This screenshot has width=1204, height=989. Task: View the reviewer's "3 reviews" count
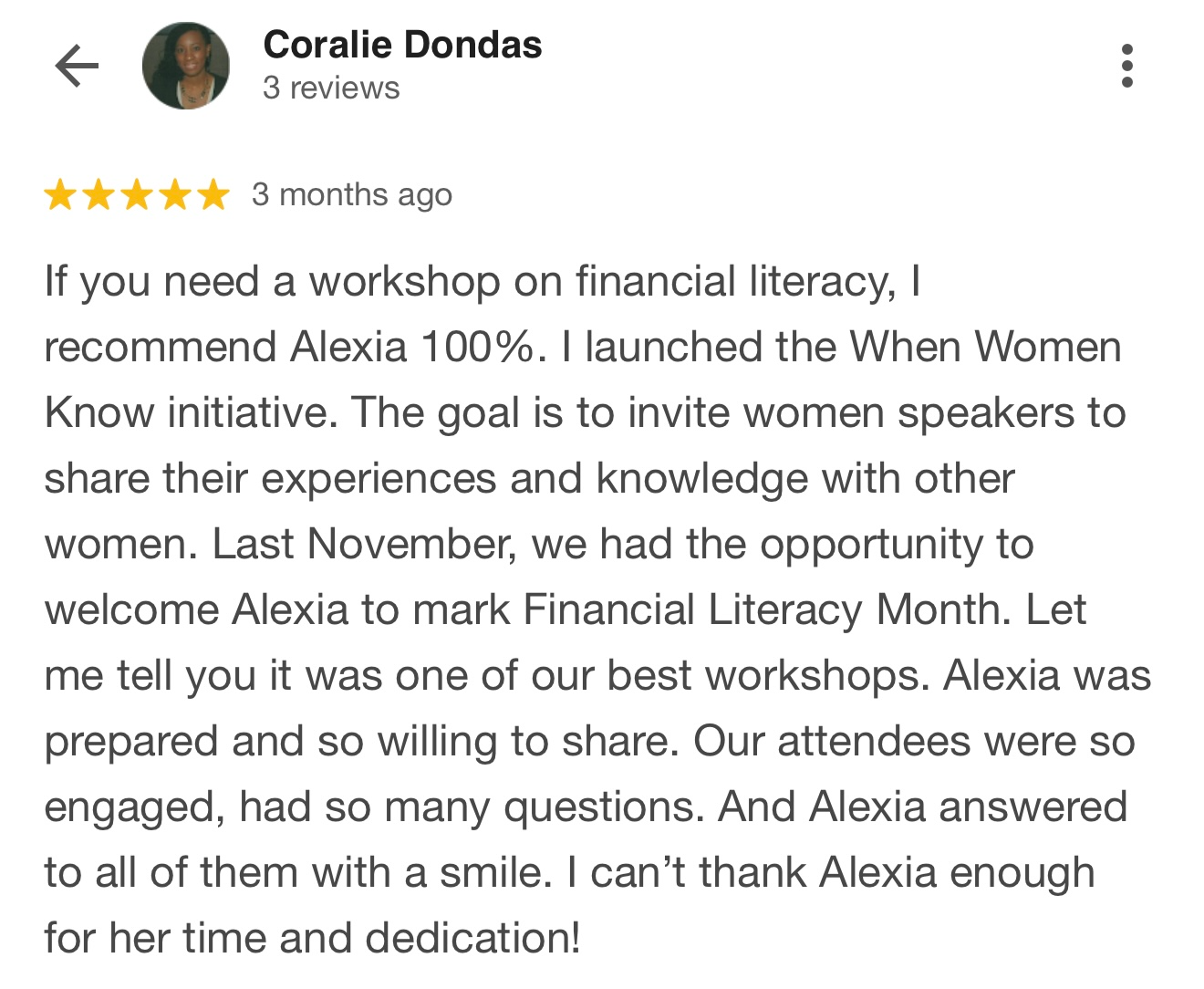331,88
